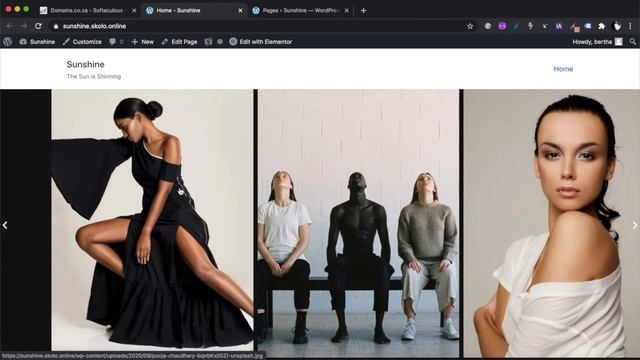The height and width of the screenshot is (360, 640).
Task: Close the Pages ‹ Sunshine tab
Action: point(347,11)
